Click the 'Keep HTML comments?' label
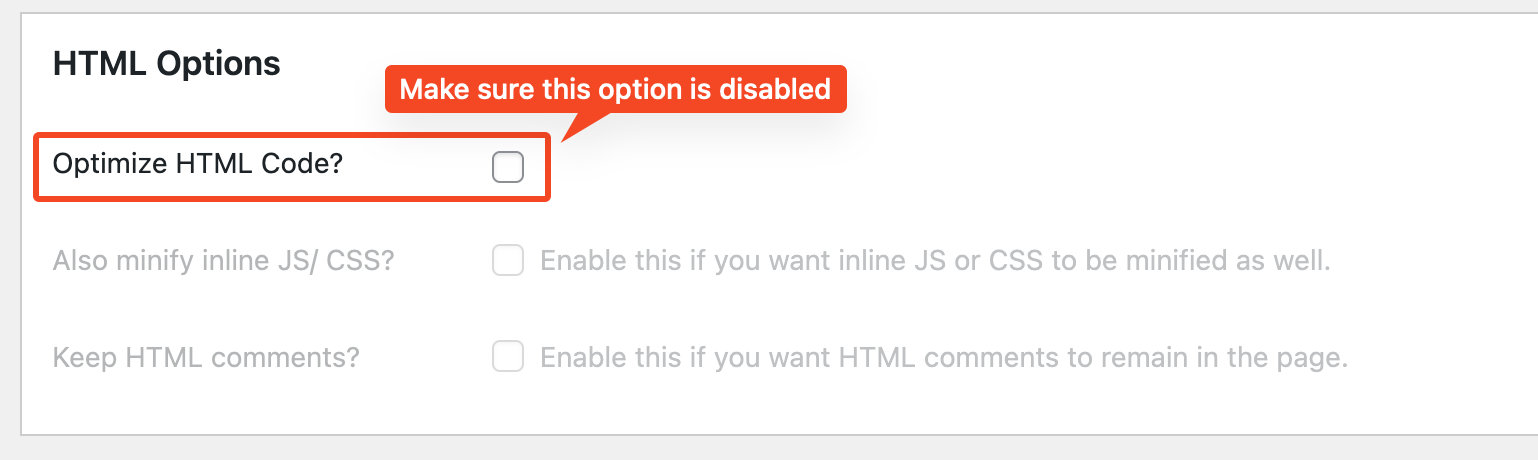 205,357
